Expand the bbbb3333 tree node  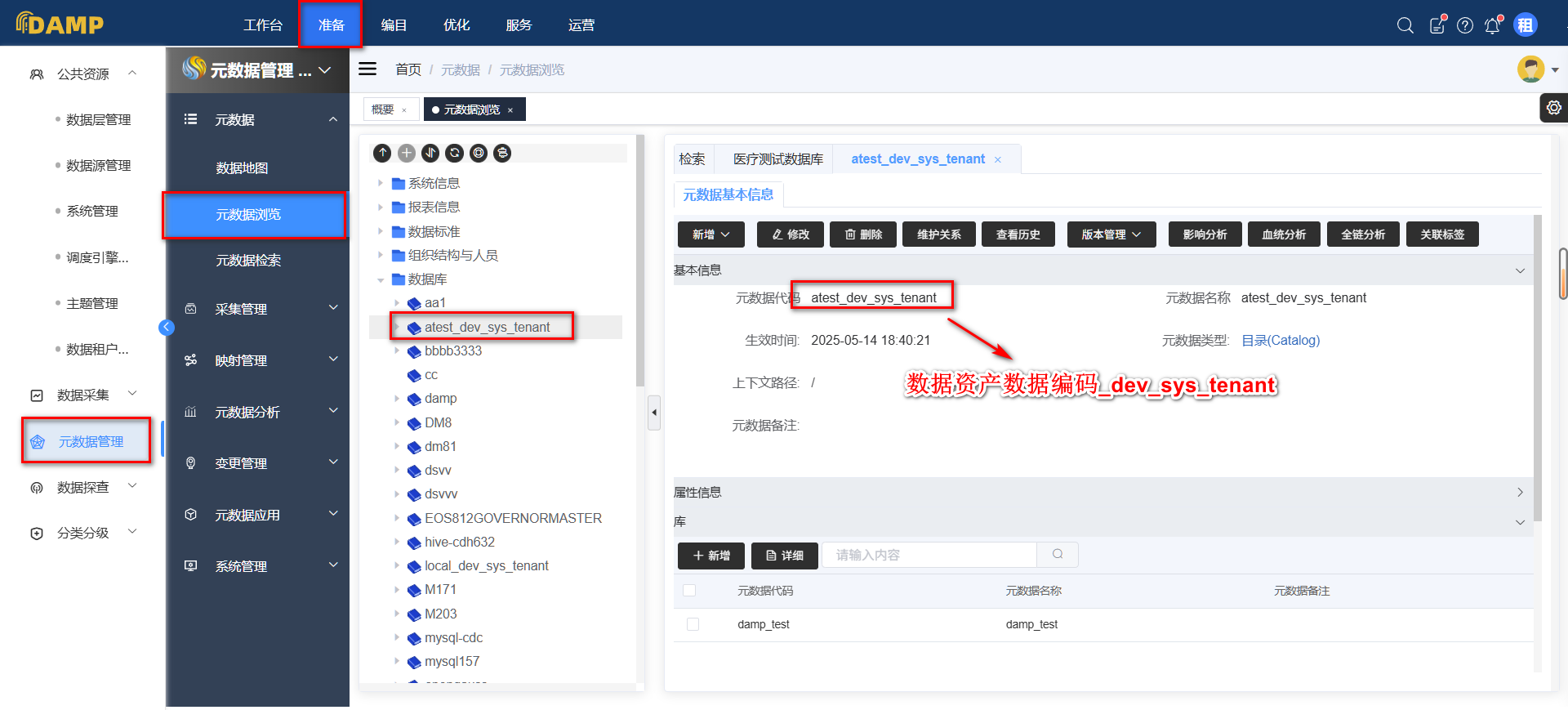coord(397,351)
